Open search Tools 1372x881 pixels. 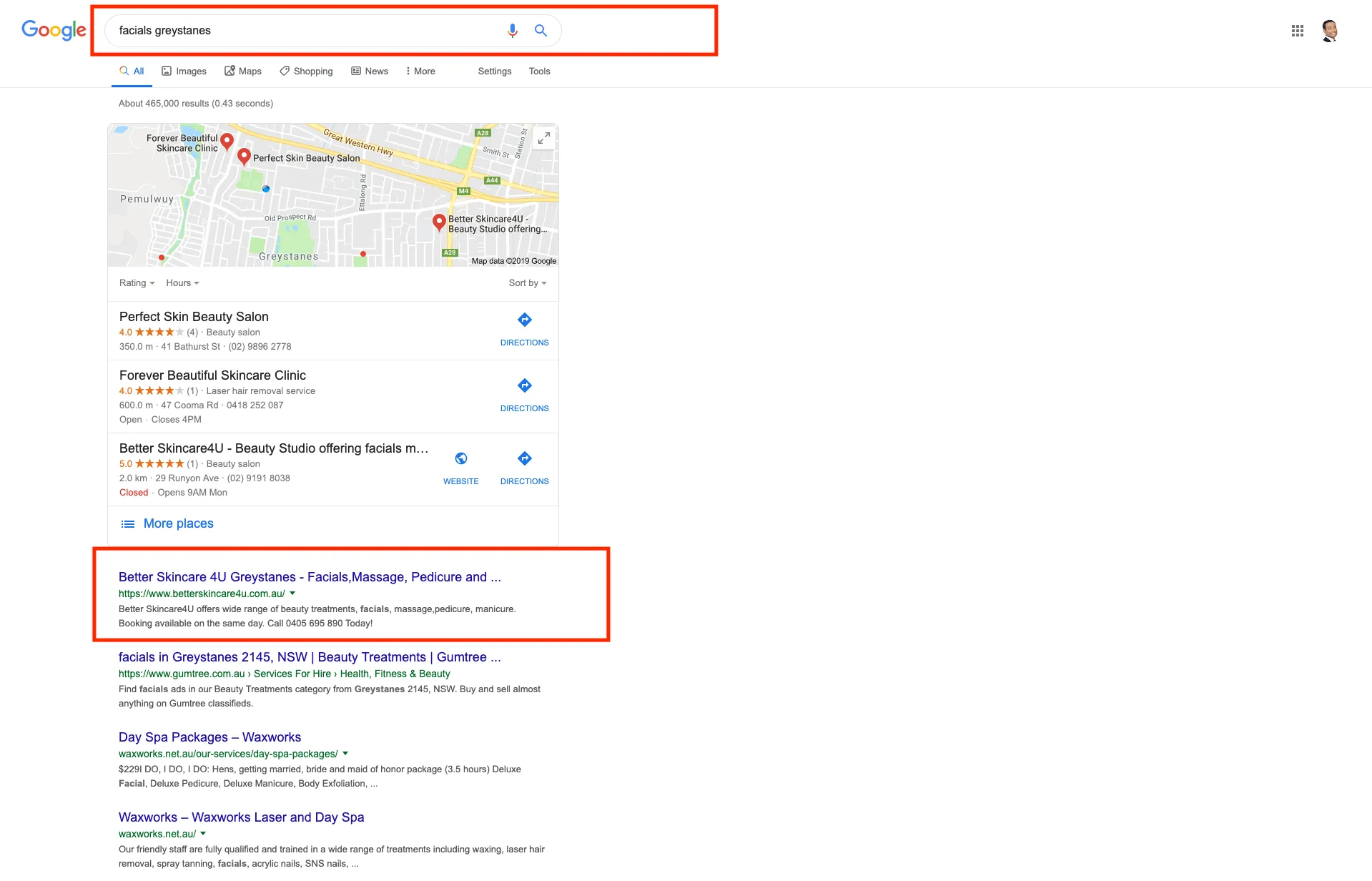(x=540, y=72)
